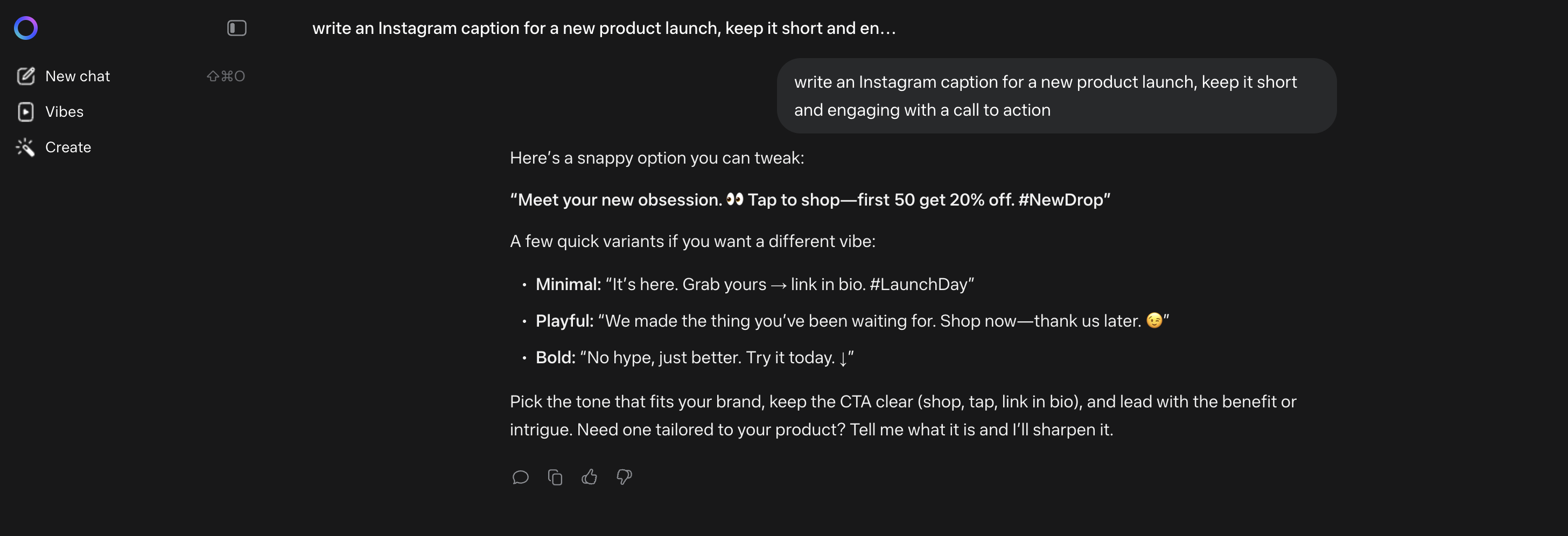This screenshot has height=536, width=1568.
Task: Start a New chat from sidebar label
Action: point(78,76)
